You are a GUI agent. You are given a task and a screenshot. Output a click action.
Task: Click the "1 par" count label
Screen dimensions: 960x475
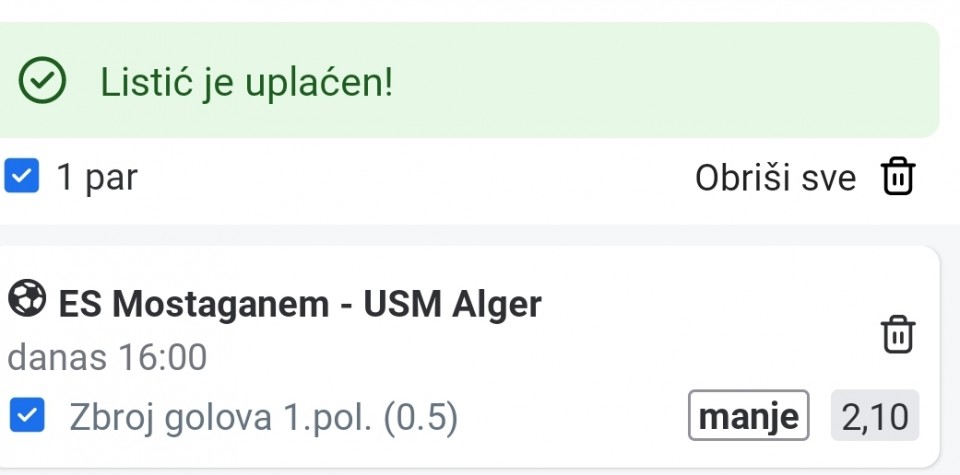point(97,178)
